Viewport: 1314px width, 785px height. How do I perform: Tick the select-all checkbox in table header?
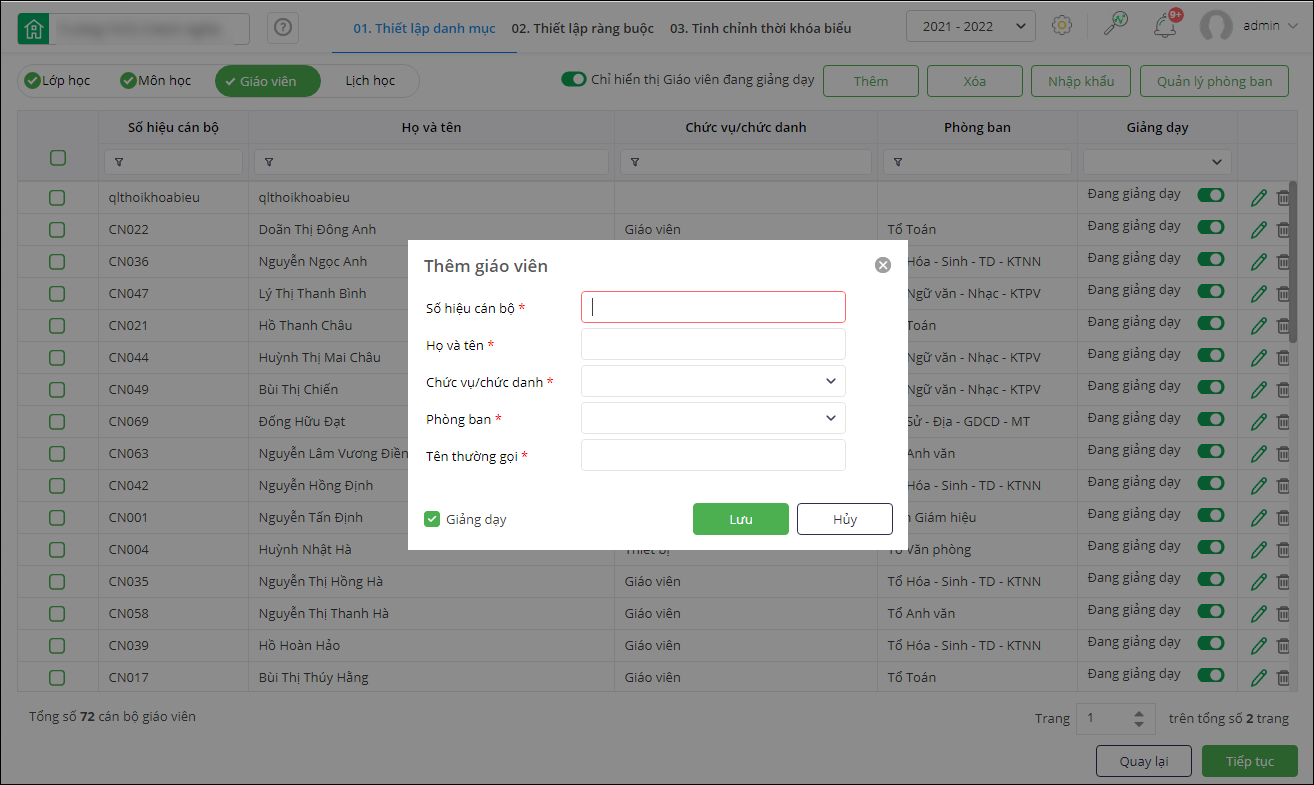tap(58, 158)
